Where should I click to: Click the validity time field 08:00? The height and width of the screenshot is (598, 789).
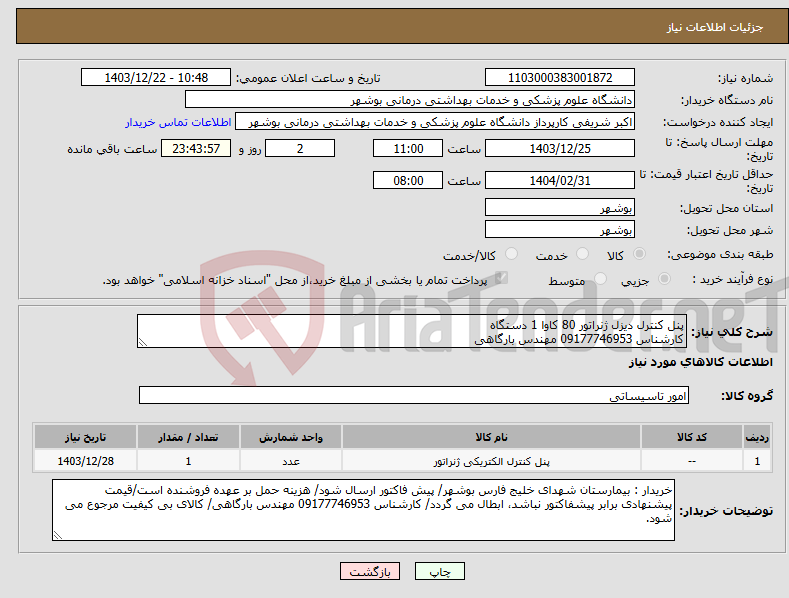(408, 180)
